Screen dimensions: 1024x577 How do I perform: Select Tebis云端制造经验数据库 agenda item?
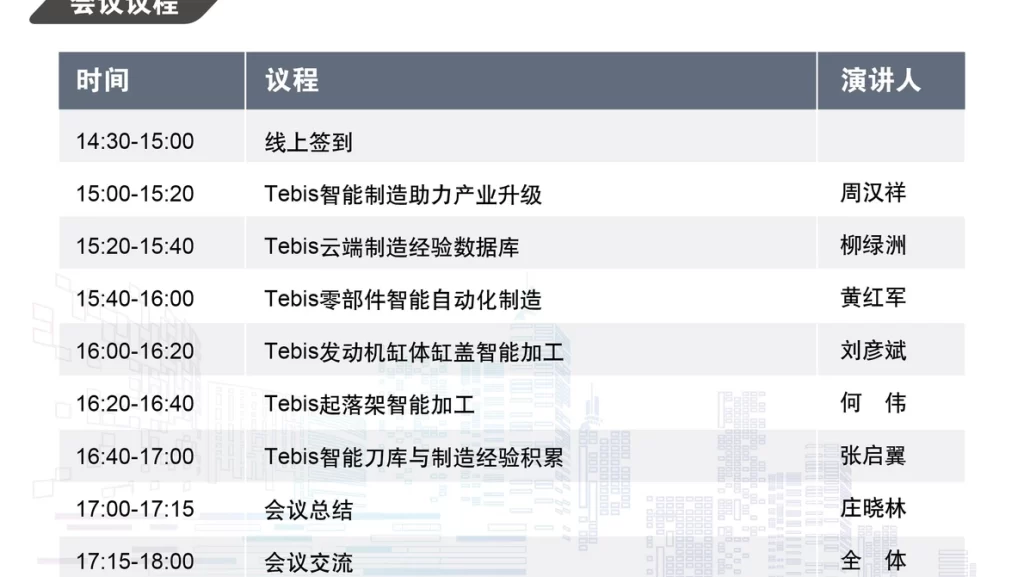point(392,246)
